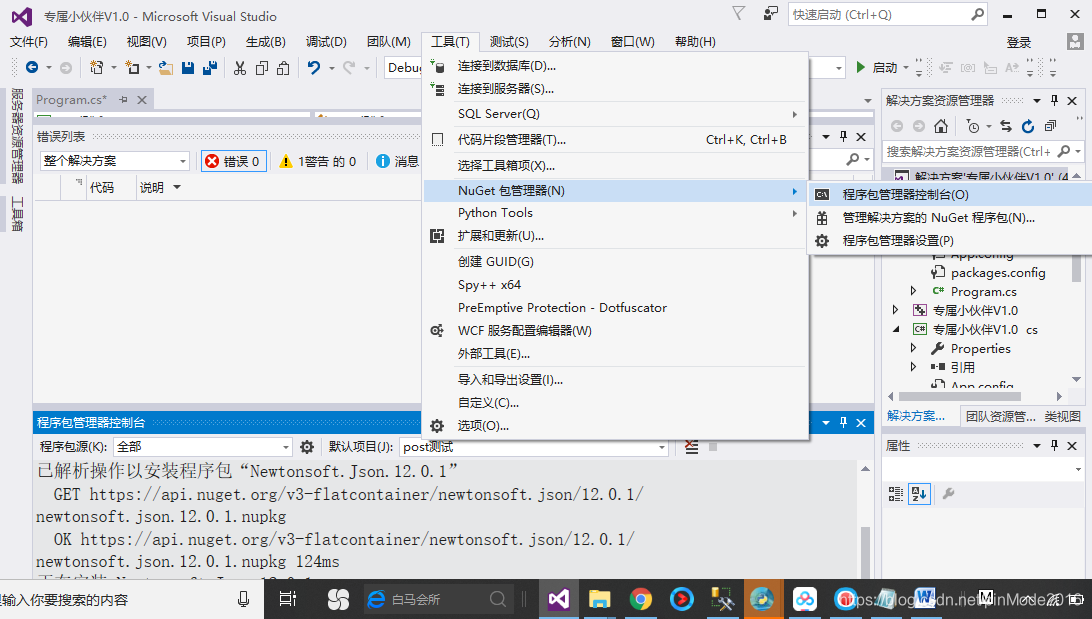The width and height of the screenshot is (1092, 619).
Task: Click the feedback icon in title bar
Action: (770, 13)
